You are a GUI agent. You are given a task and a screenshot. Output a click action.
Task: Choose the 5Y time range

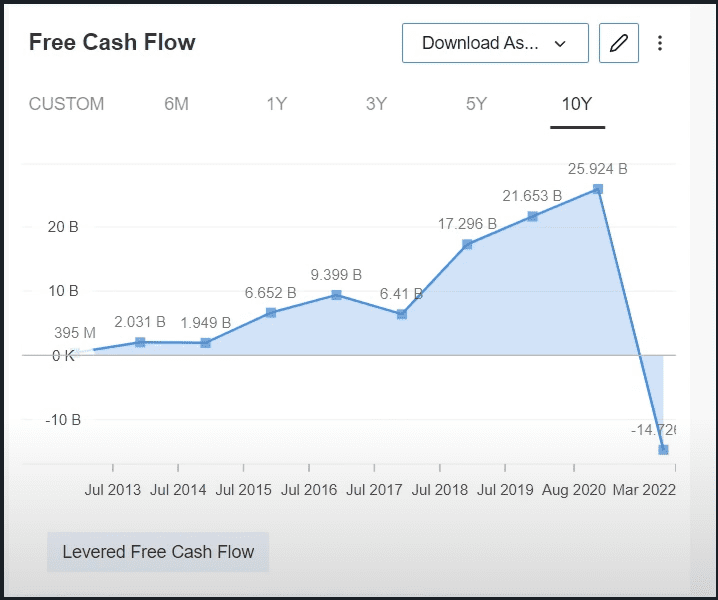pyautogui.click(x=476, y=104)
